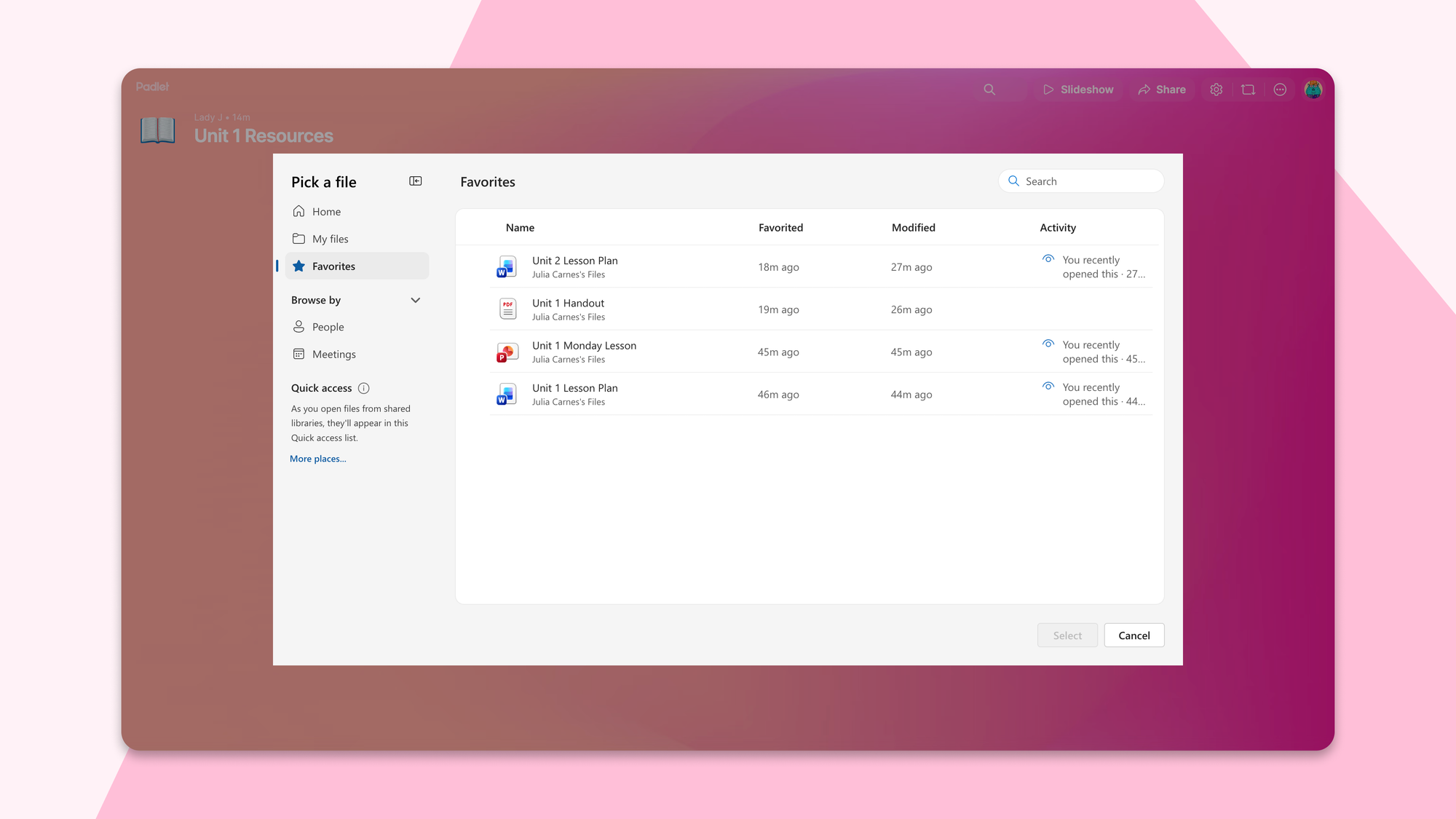Browse files by Meetings
The image size is (1456, 819).
pos(334,354)
